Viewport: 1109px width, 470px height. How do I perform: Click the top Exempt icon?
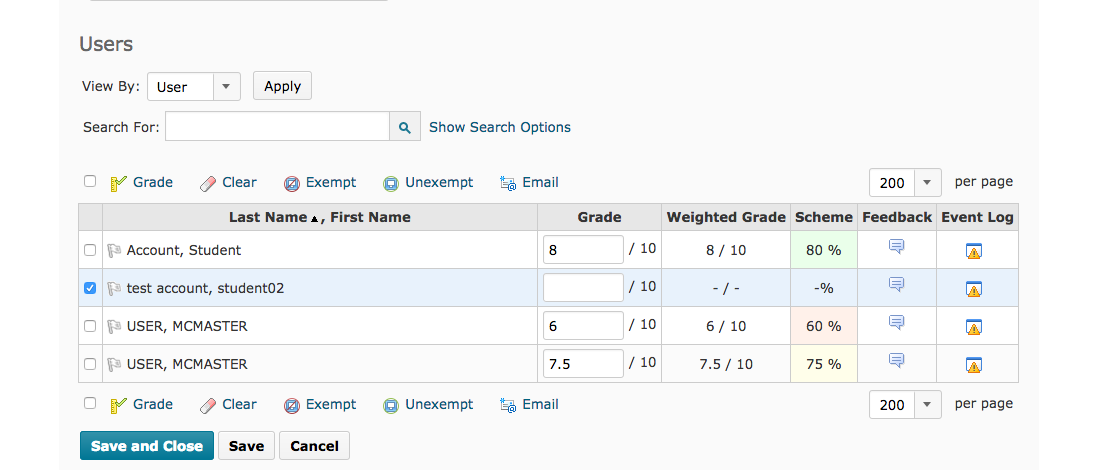[x=292, y=183]
